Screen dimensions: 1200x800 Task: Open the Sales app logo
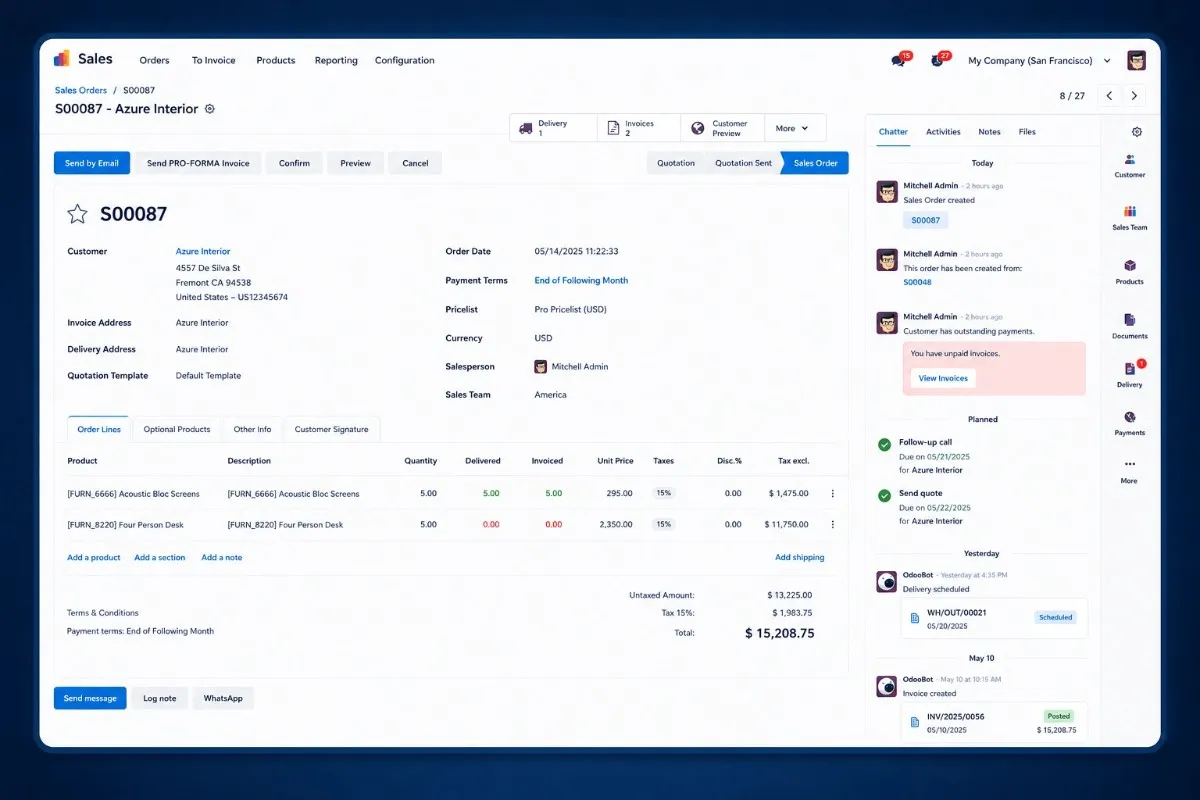click(x=62, y=59)
